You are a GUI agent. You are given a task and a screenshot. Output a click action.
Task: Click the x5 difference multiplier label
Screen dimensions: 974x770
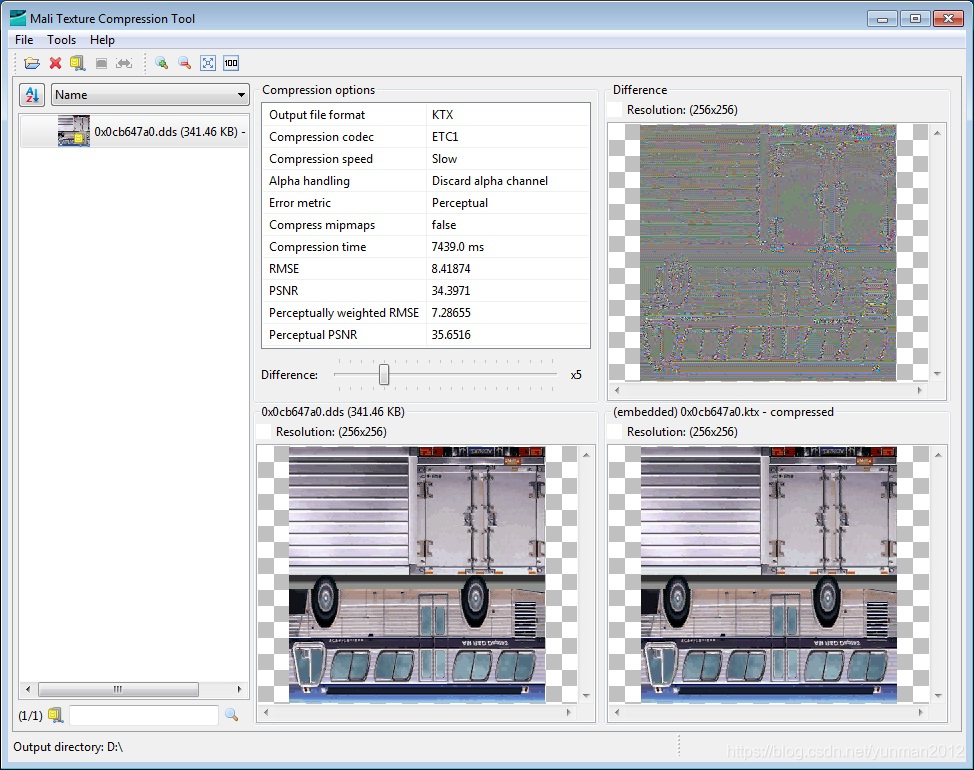tap(576, 375)
